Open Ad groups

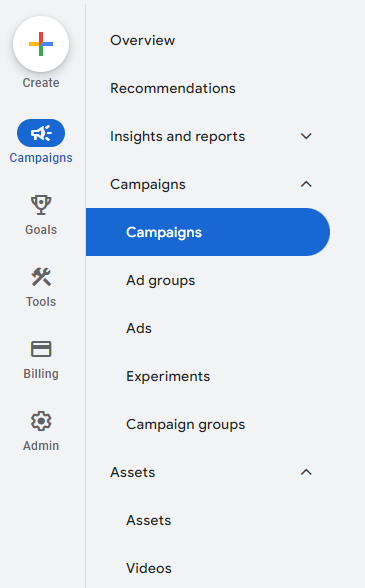pos(161,280)
